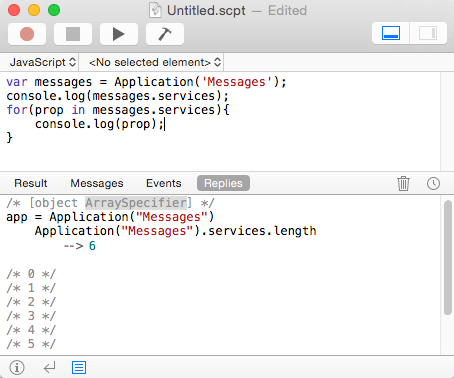Toggle the bottom log pane view
The image size is (454, 378).
click(391, 33)
